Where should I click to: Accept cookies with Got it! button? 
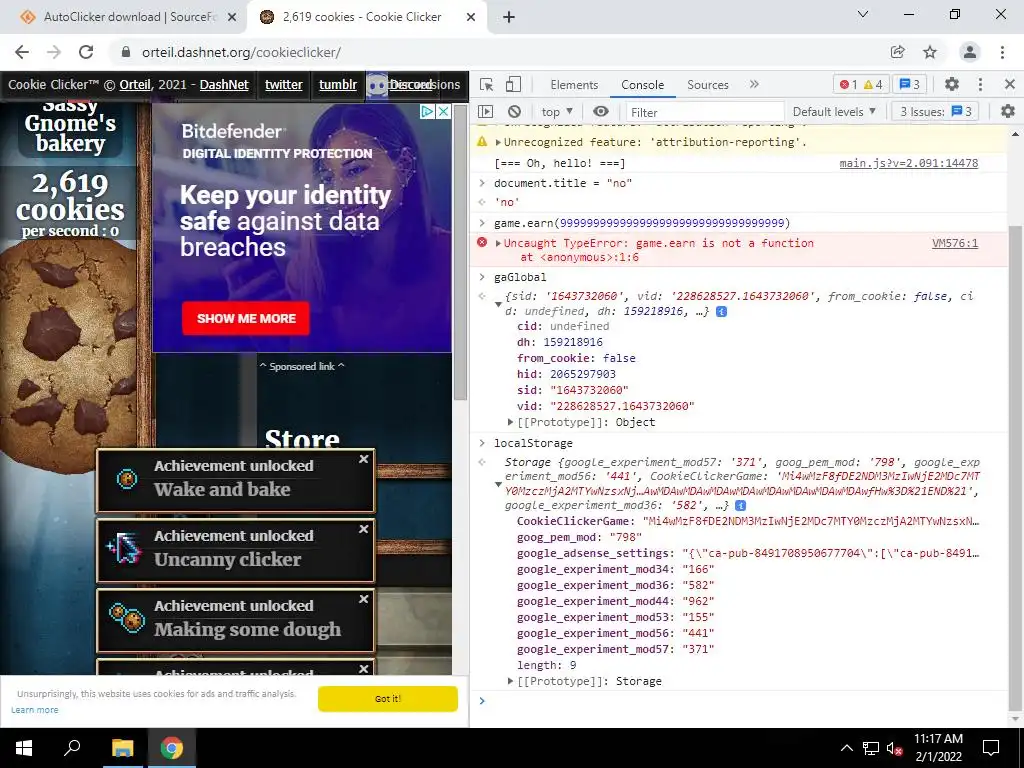click(x=388, y=699)
